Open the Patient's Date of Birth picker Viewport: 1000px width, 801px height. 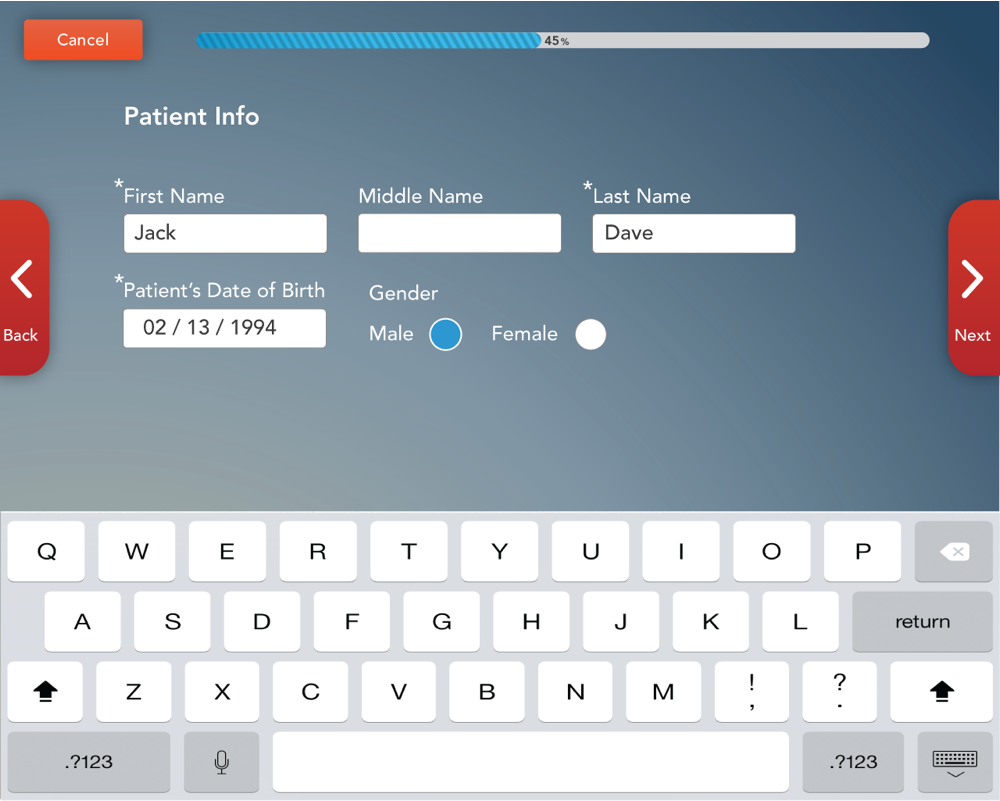pos(224,328)
